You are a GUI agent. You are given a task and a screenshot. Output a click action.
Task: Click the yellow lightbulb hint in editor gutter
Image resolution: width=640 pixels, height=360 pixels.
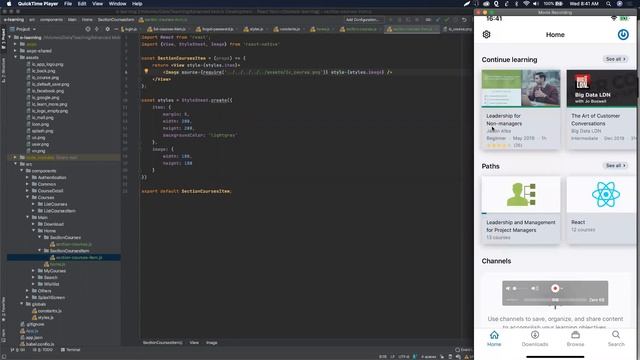[146, 71]
